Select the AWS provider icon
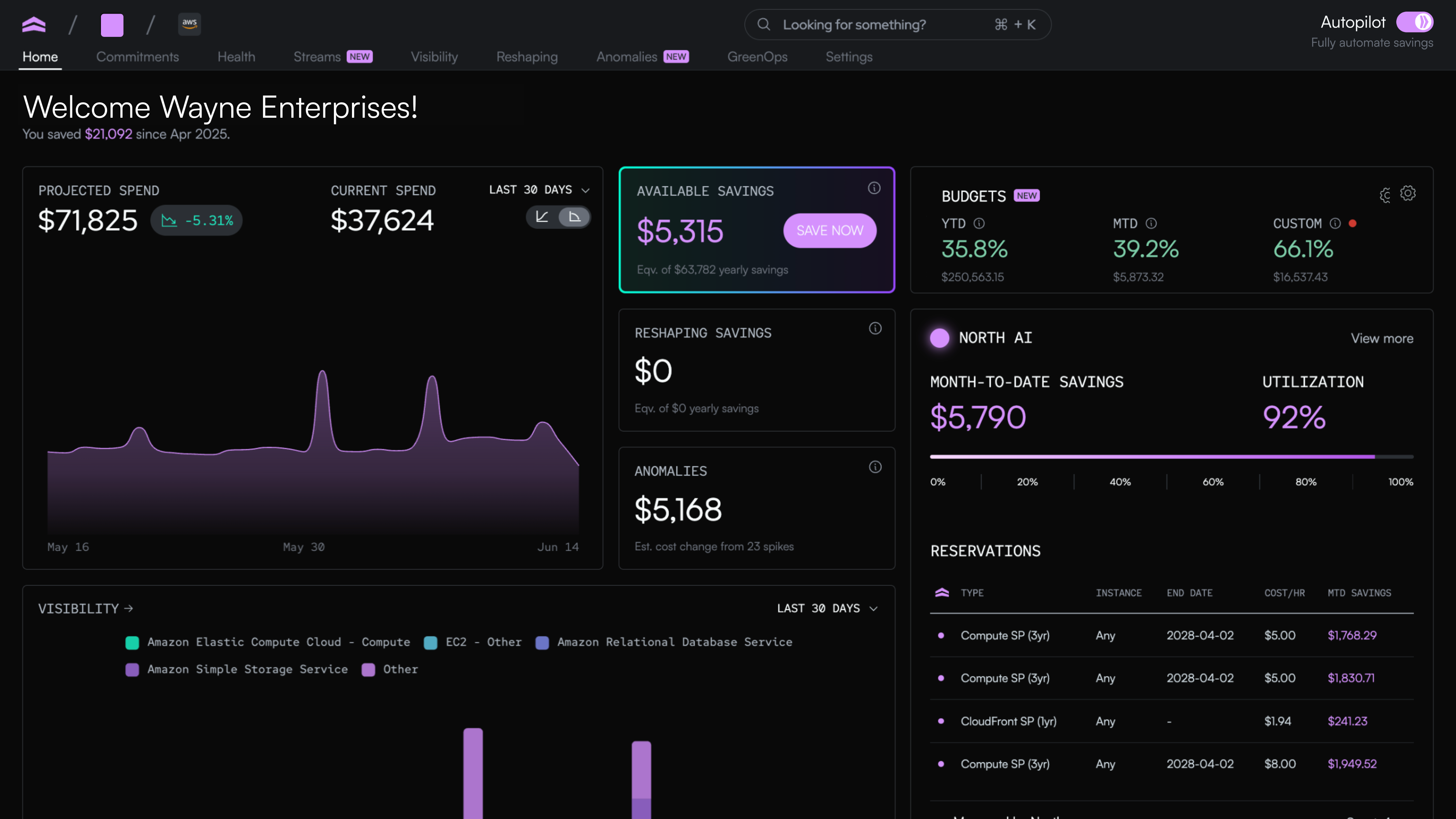 [189, 24]
